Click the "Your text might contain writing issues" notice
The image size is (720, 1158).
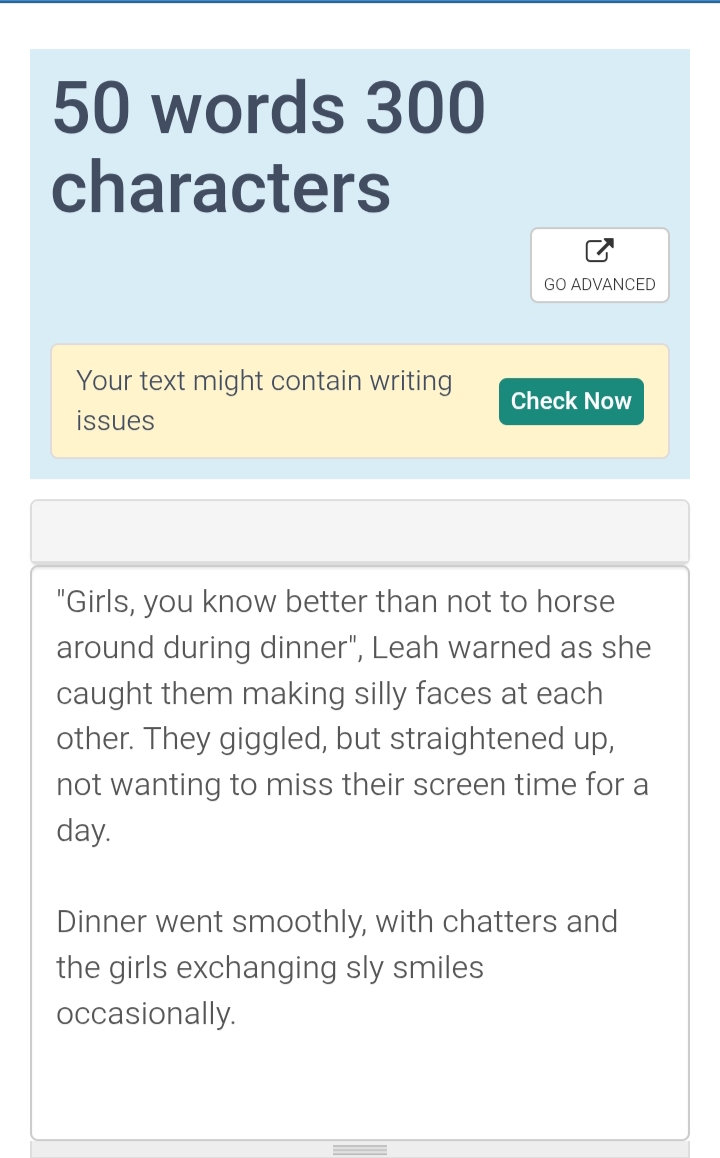click(x=264, y=401)
